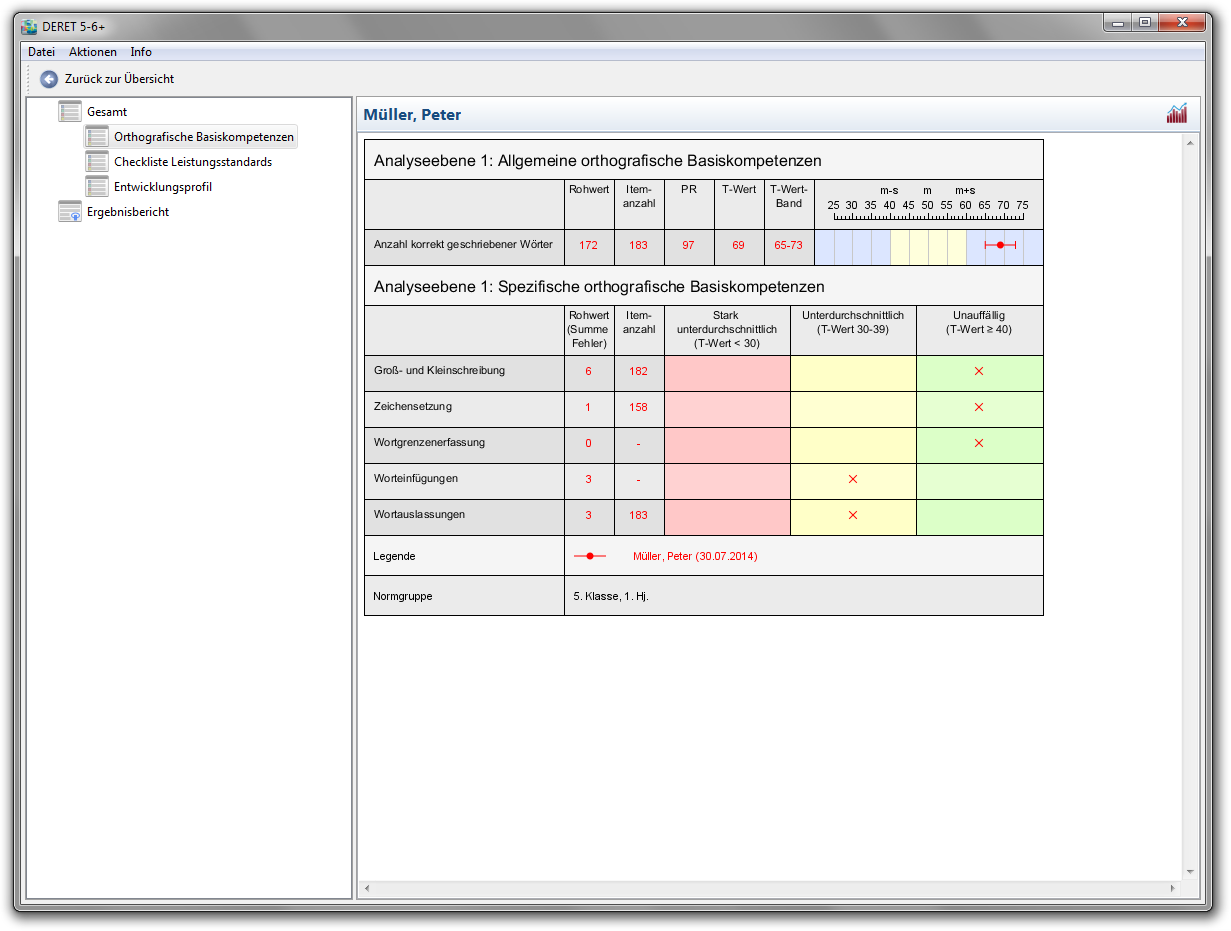1231x931 pixels.
Task: Click Itemanzahl value 158
Action: tap(638, 407)
